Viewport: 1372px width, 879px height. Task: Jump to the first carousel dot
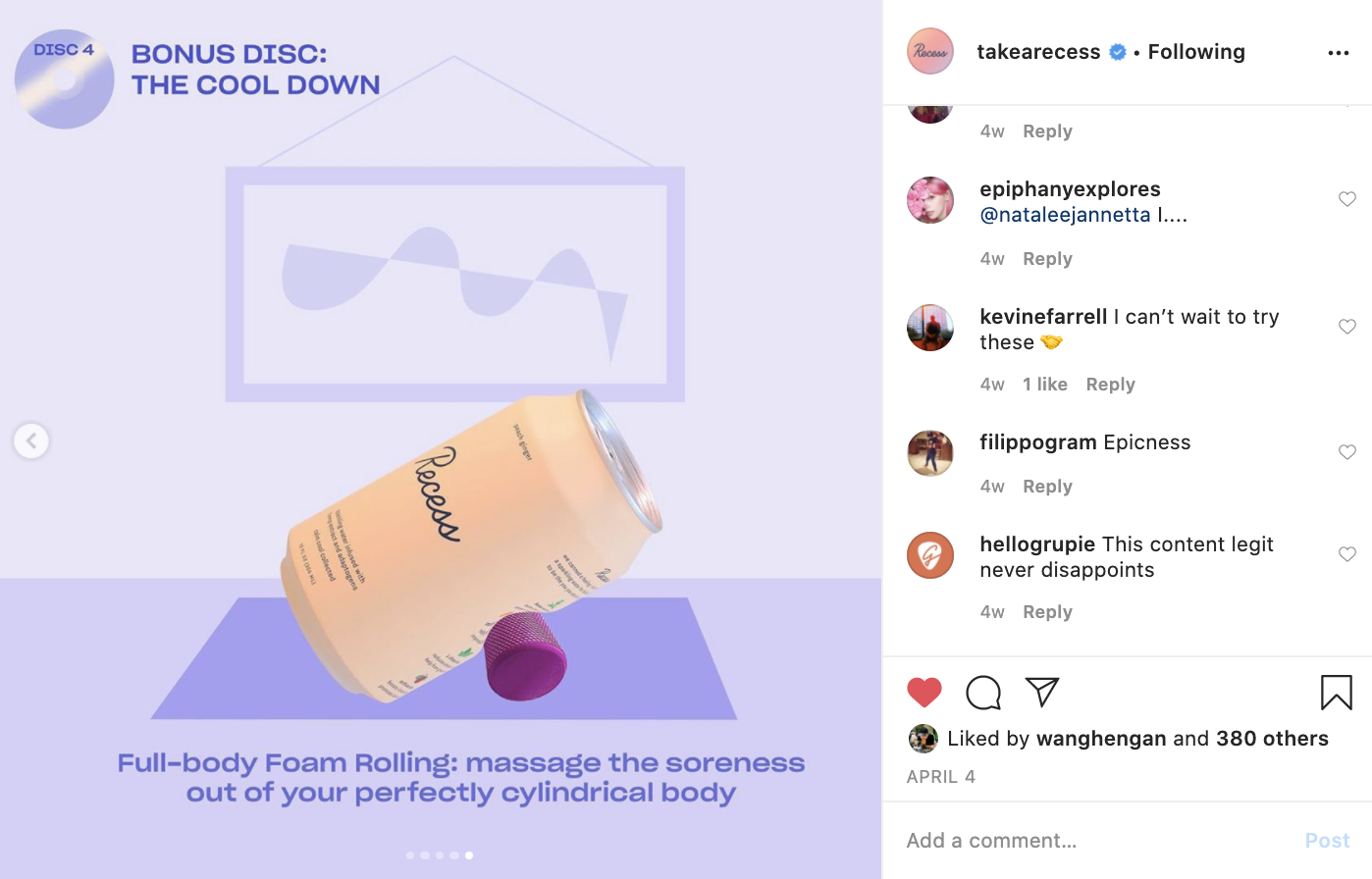(410, 855)
